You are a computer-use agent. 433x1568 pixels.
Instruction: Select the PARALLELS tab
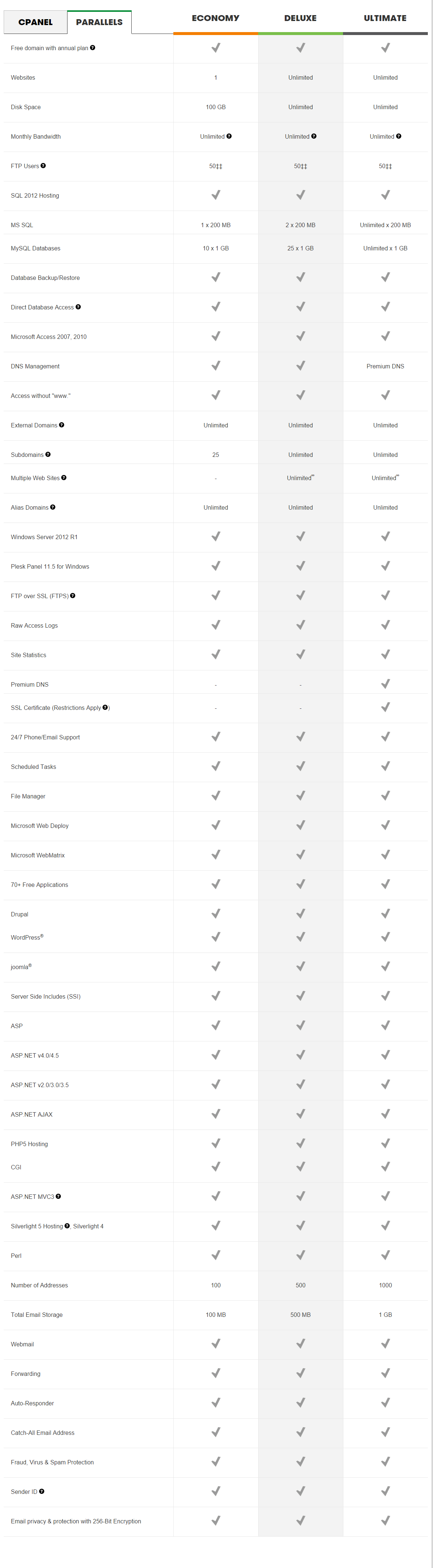point(99,22)
